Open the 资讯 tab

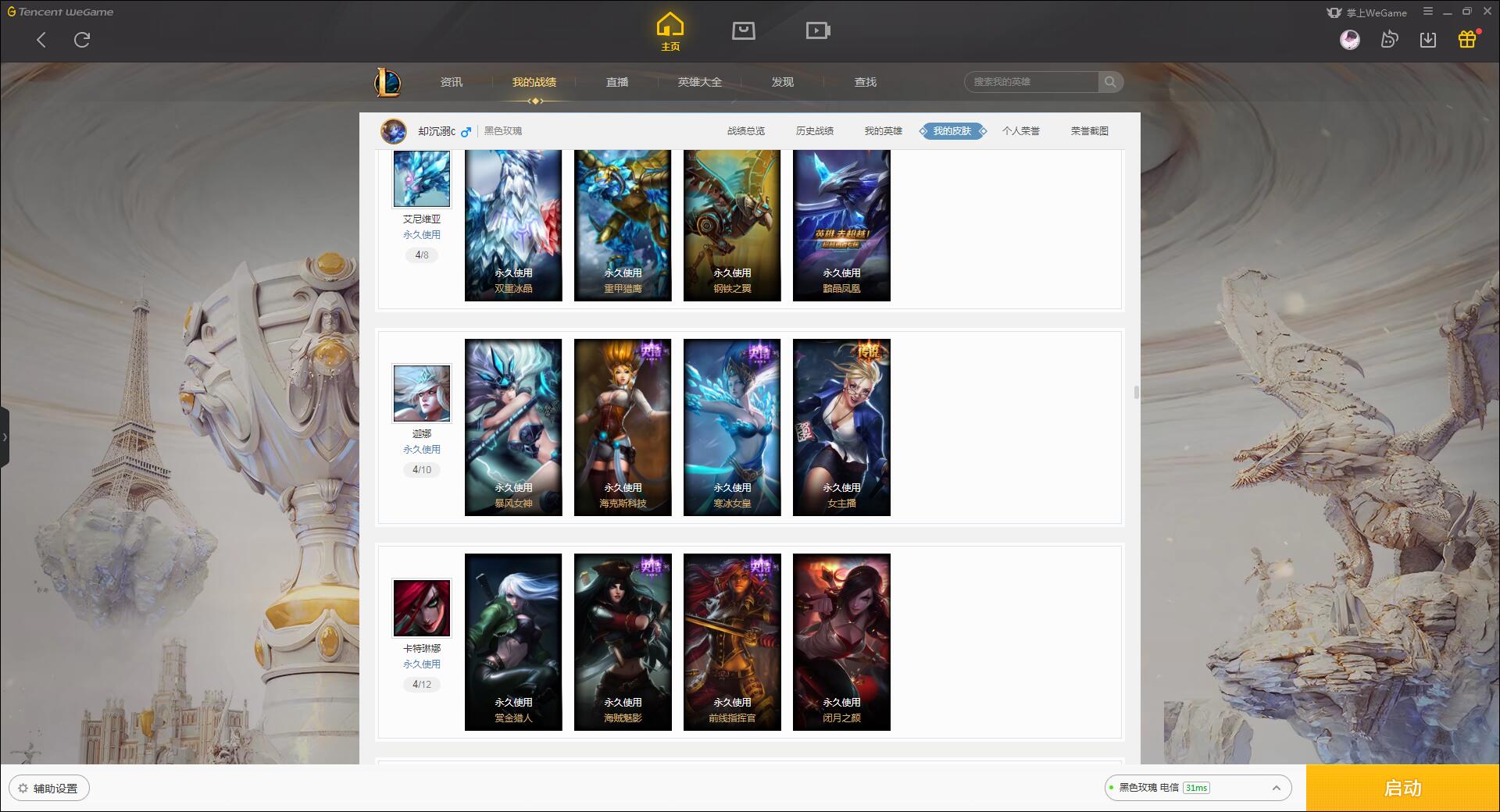click(452, 82)
